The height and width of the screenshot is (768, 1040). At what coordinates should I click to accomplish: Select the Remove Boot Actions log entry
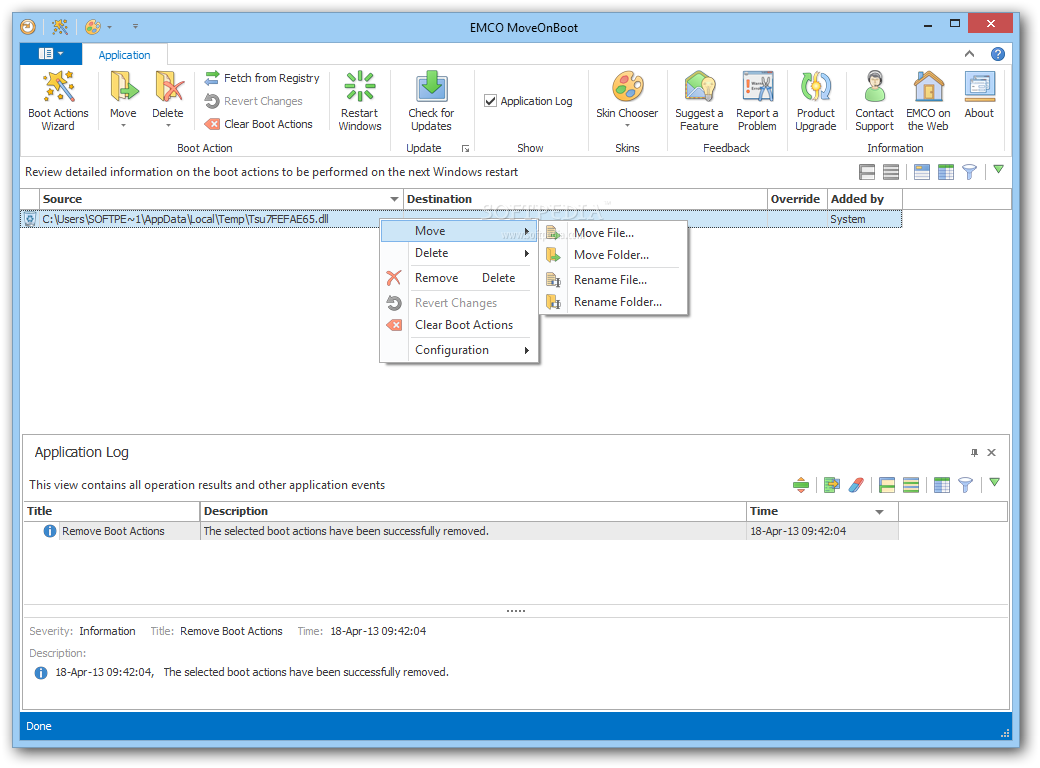click(x=461, y=531)
